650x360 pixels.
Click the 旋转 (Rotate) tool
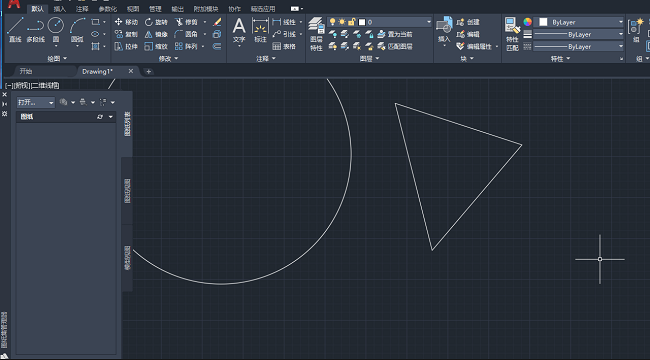tap(156, 22)
